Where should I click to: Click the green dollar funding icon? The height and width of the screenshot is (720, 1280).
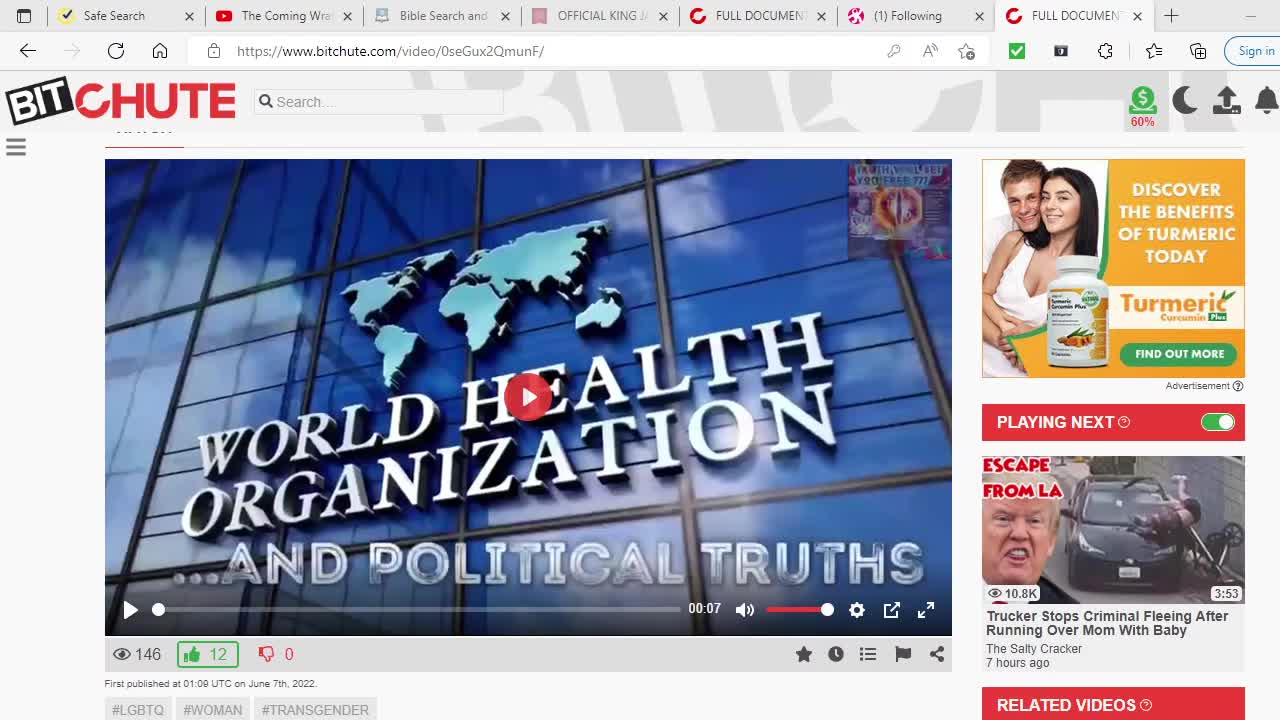1142,100
